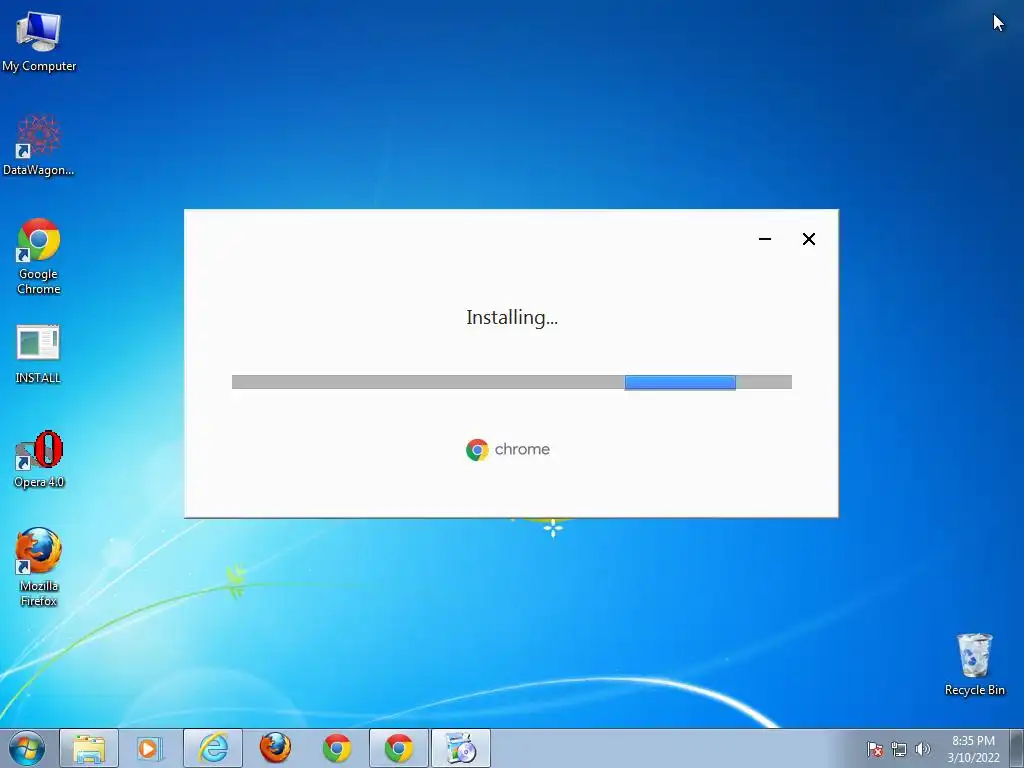Select the Opera 4.0 desktop shortcut
Viewport: 1024px width, 768px height.
(39, 459)
